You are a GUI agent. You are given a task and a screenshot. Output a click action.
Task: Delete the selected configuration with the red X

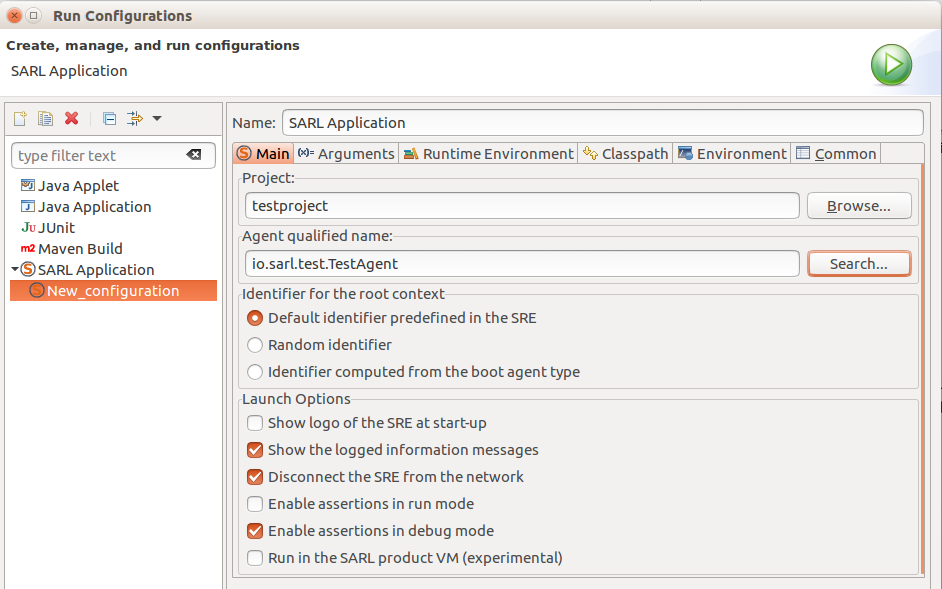[x=71, y=118]
